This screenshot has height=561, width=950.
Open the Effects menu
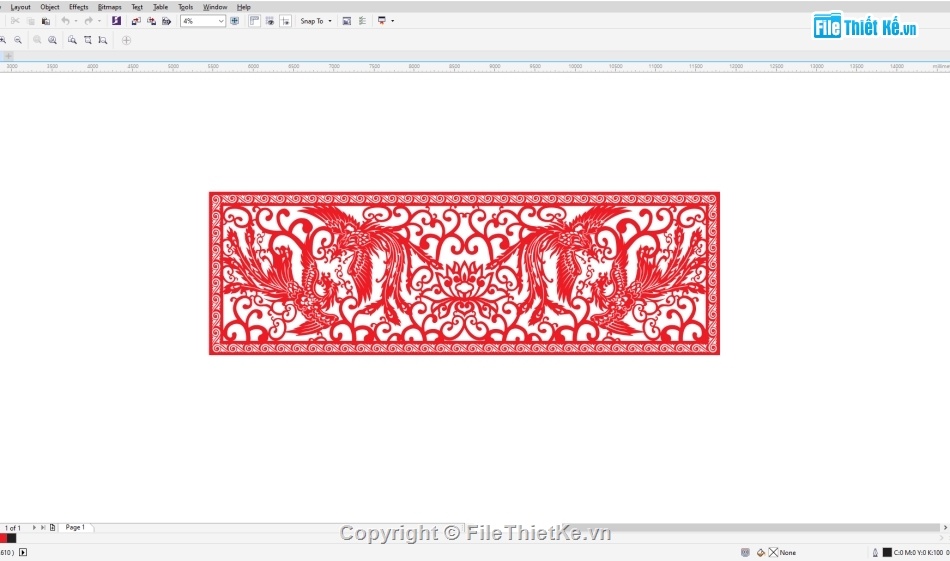pos(79,7)
